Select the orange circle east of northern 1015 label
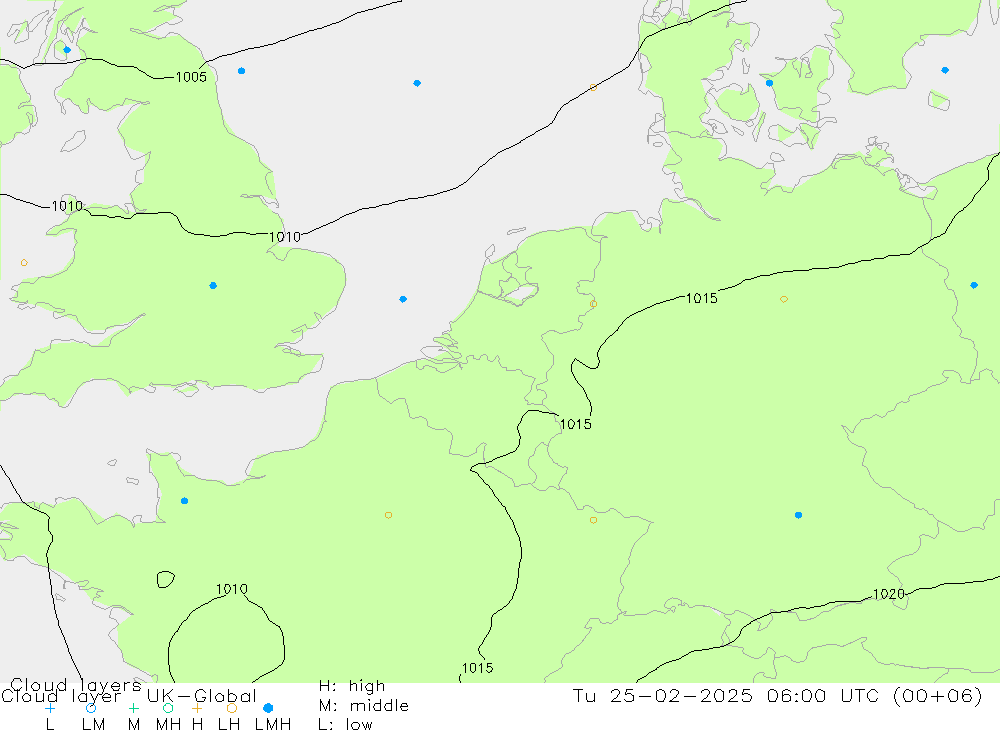1000x733 pixels. click(784, 299)
